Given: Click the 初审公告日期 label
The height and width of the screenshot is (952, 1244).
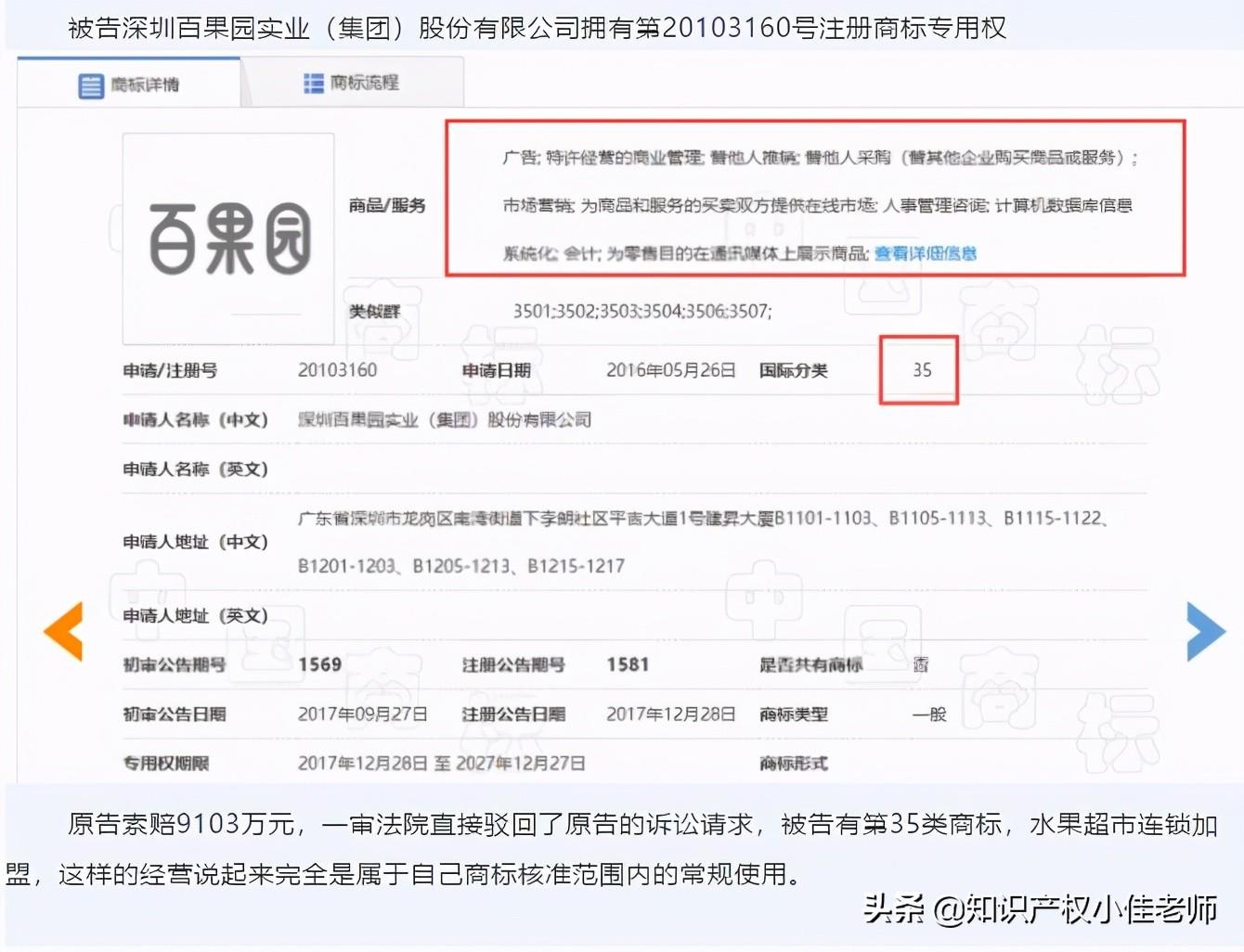Looking at the screenshot, I should coord(175,714).
